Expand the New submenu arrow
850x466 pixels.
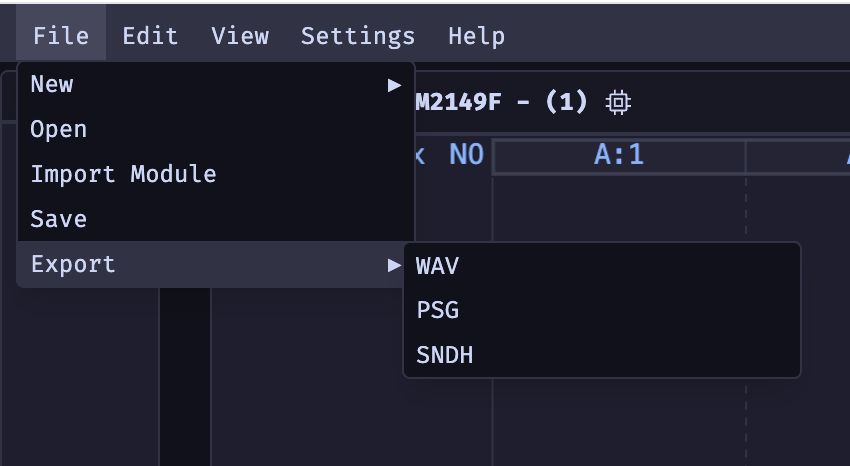(395, 85)
